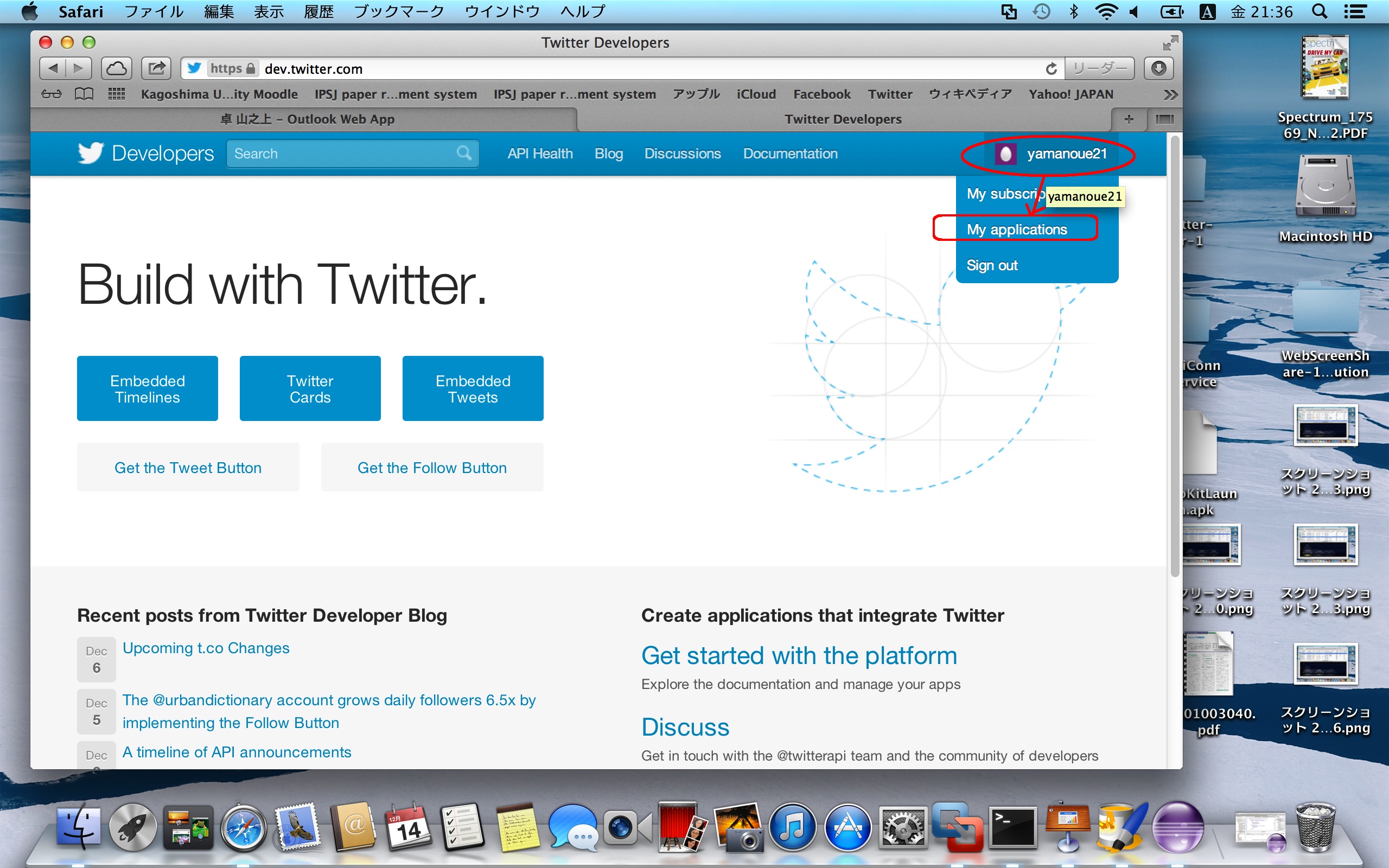Image resolution: width=1389 pixels, height=868 pixels.
Task: Open the Get the Follow Button link
Action: tap(432, 467)
